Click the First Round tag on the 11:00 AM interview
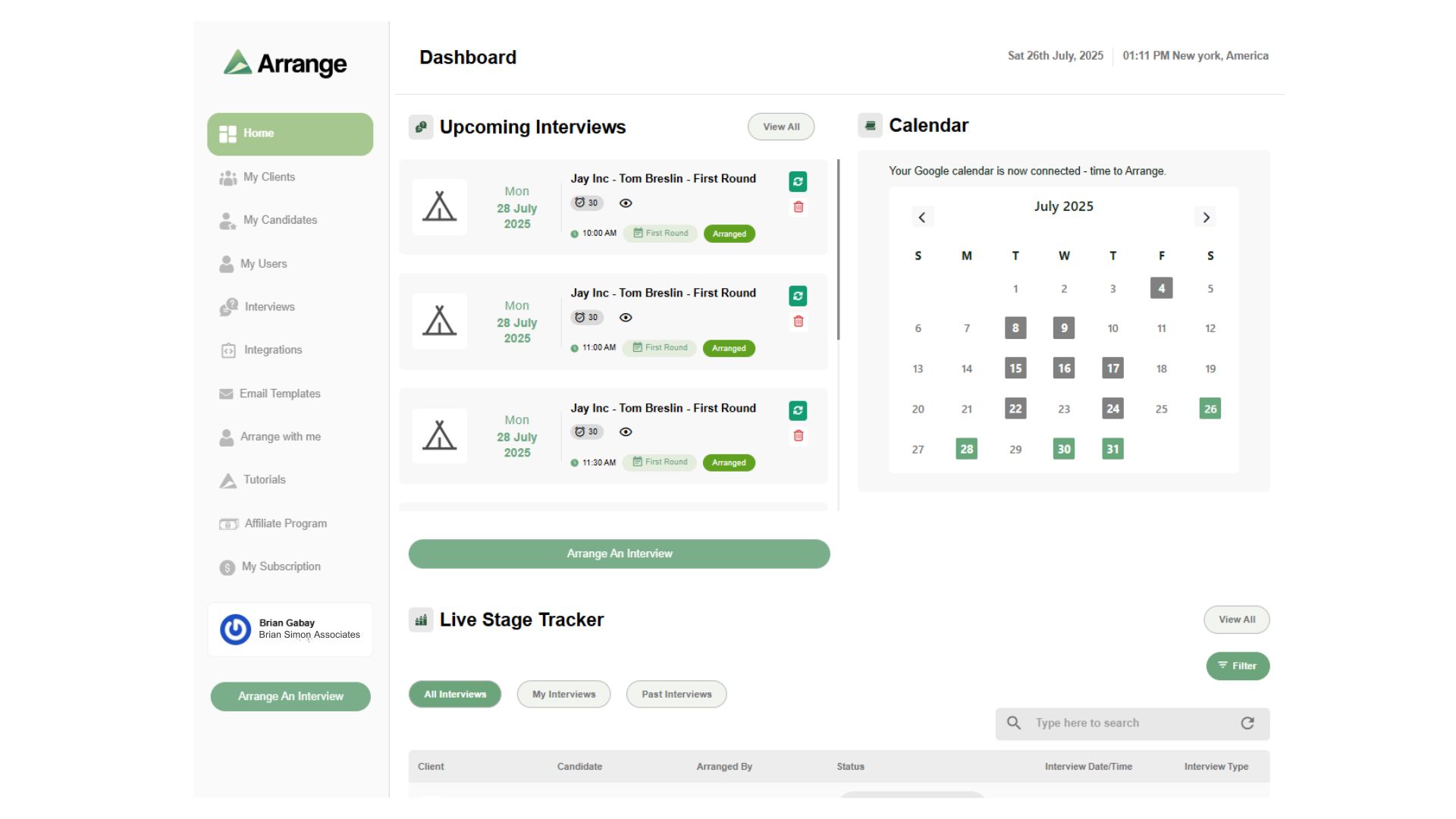 tap(660, 348)
